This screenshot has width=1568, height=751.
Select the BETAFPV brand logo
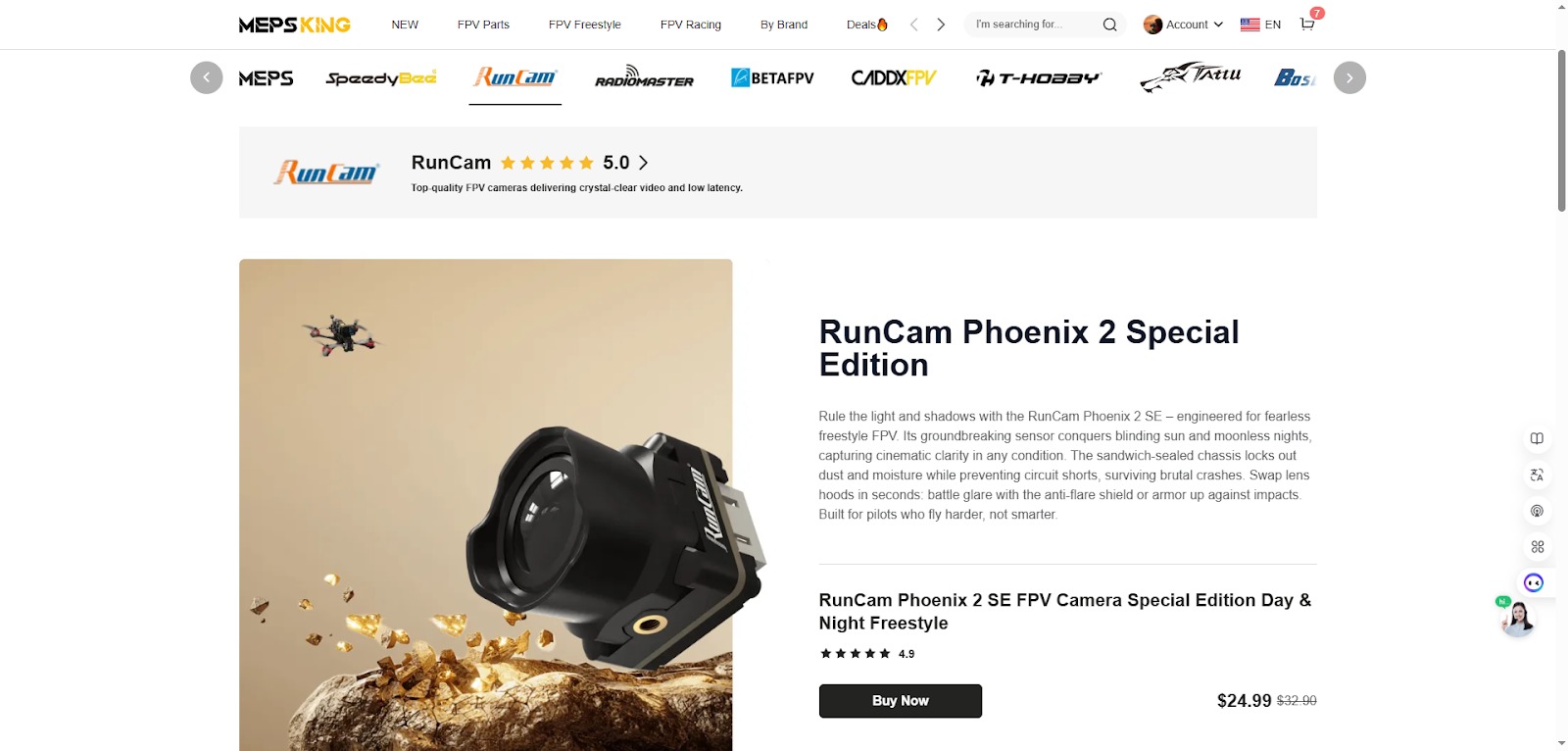click(x=772, y=77)
